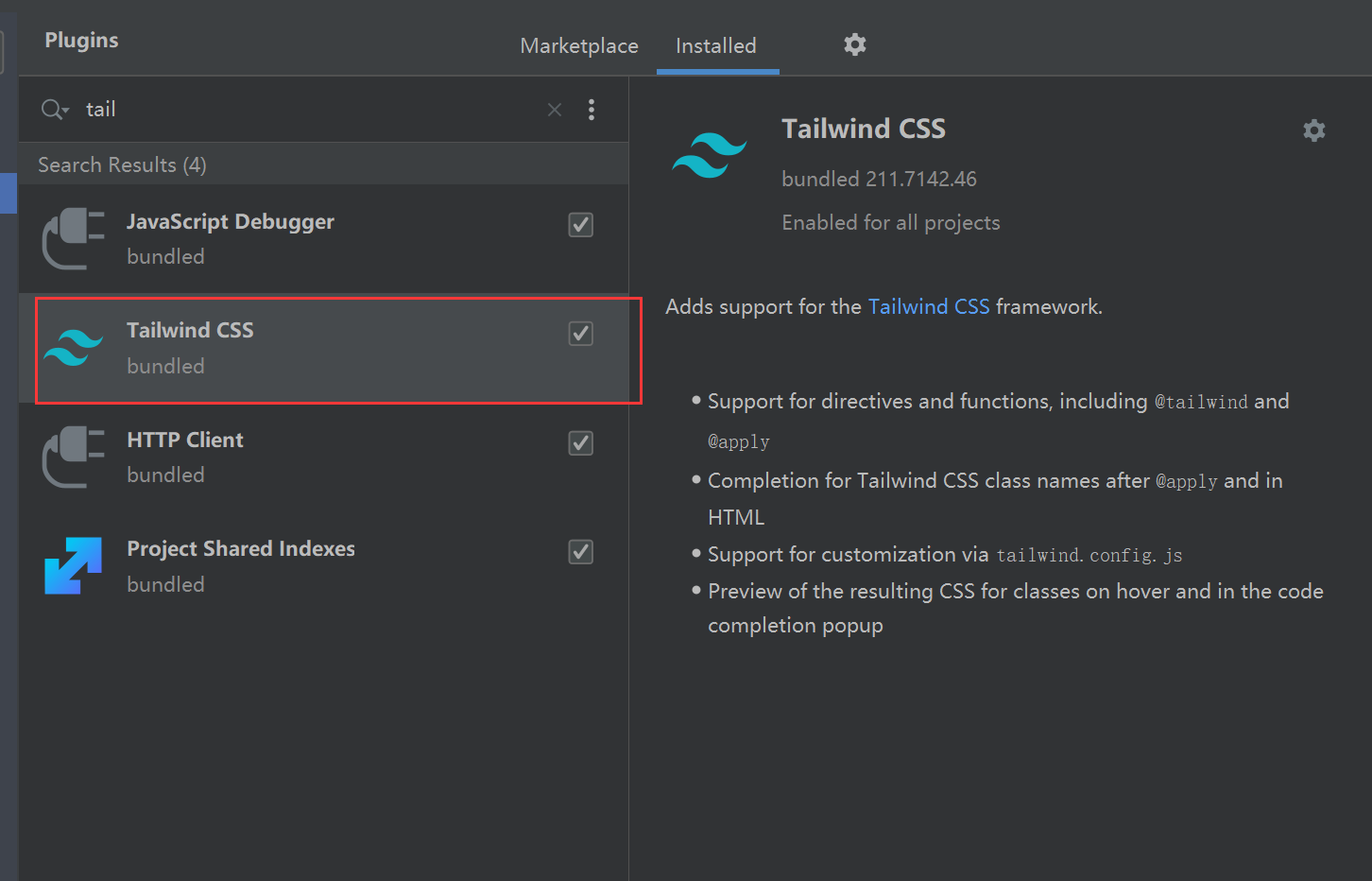Click the JavaScript Debugger plug icon
Viewport: 1372px width, 881px height.
(73, 238)
